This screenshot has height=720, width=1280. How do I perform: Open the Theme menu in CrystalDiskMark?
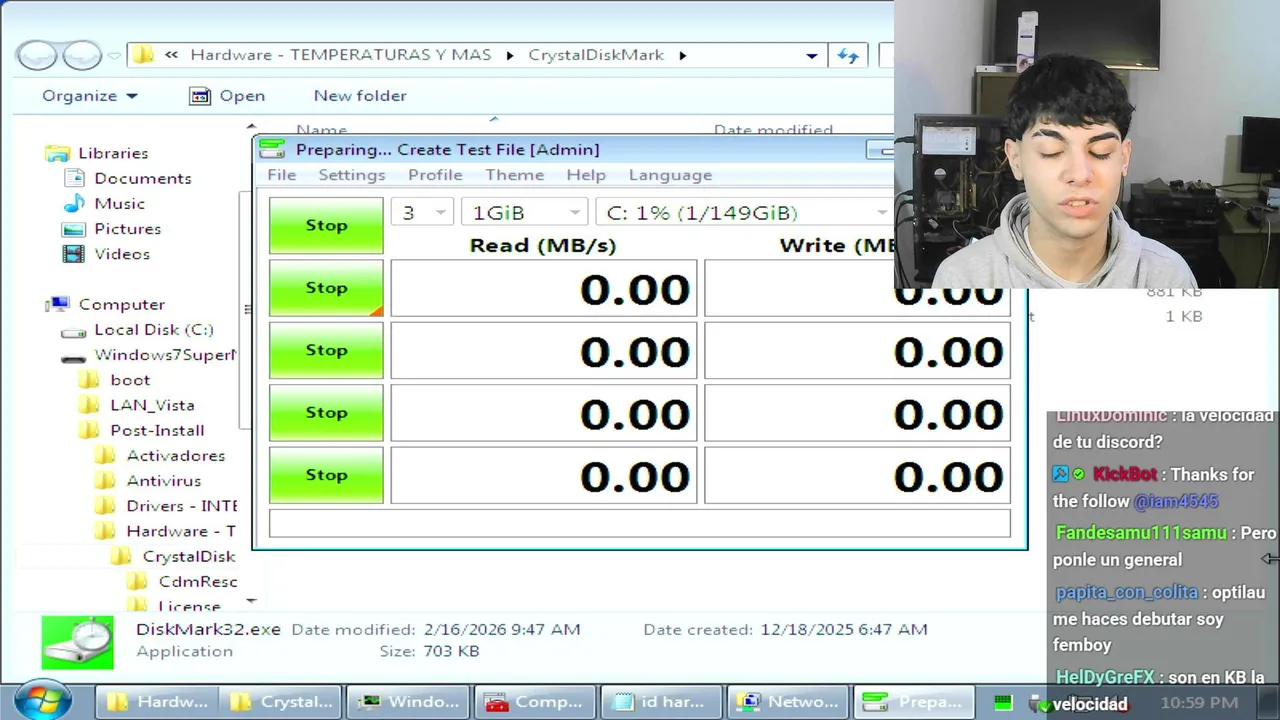tap(515, 175)
